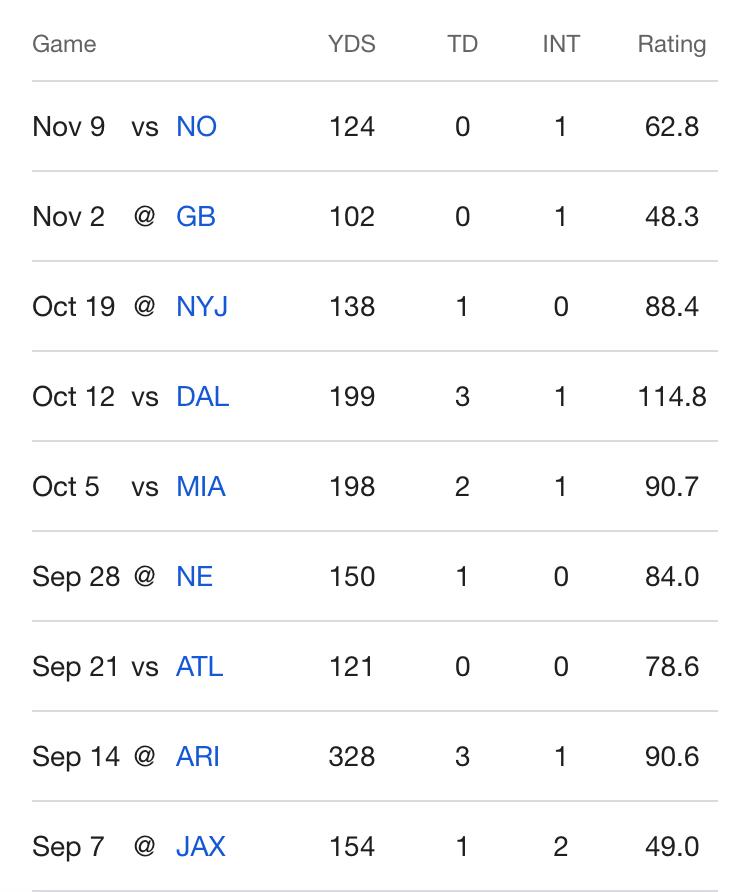Select the DAL team link
The width and height of the screenshot is (750, 892).
click(x=202, y=397)
